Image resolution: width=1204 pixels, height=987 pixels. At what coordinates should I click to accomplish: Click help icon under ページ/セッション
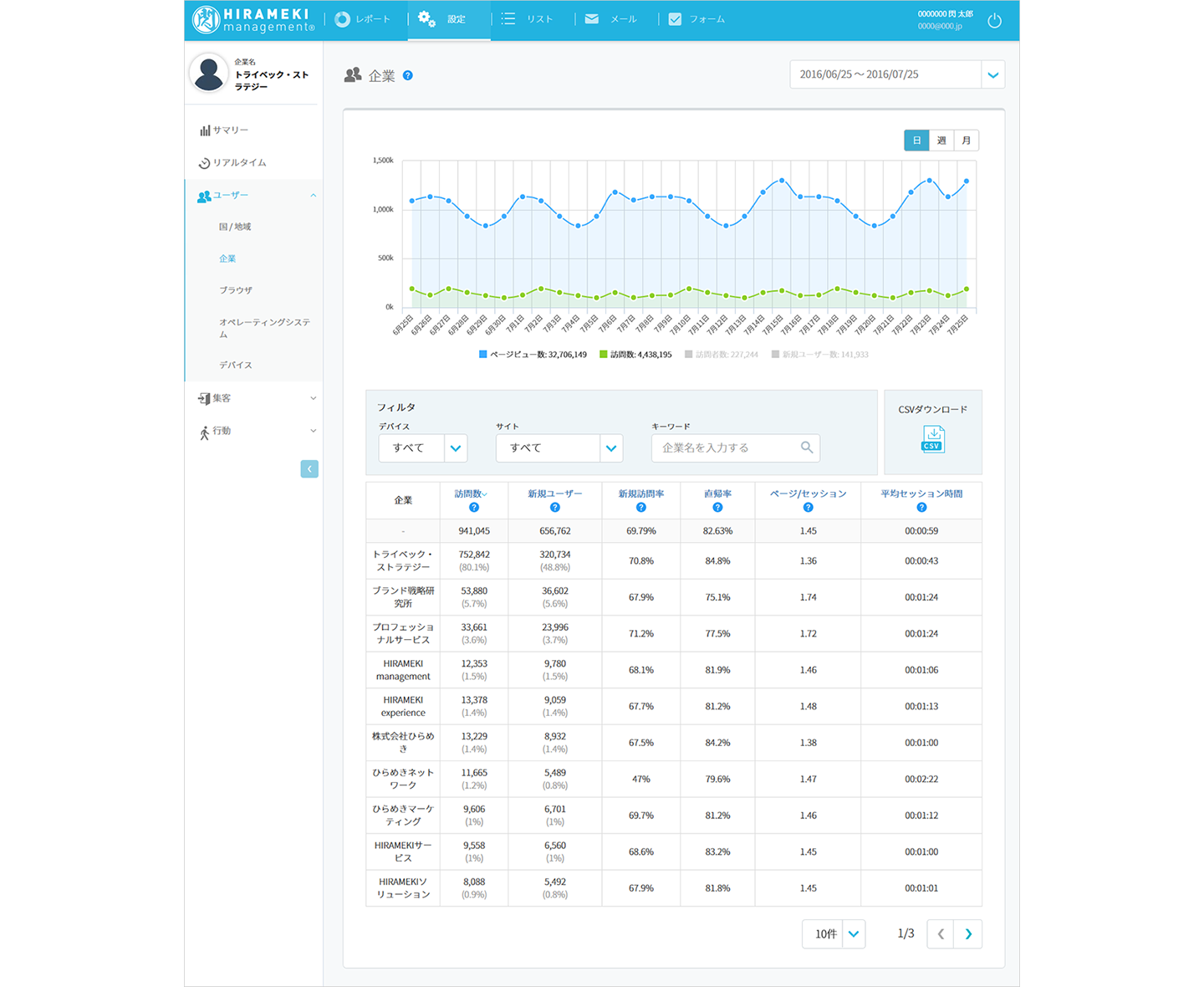(808, 508)
